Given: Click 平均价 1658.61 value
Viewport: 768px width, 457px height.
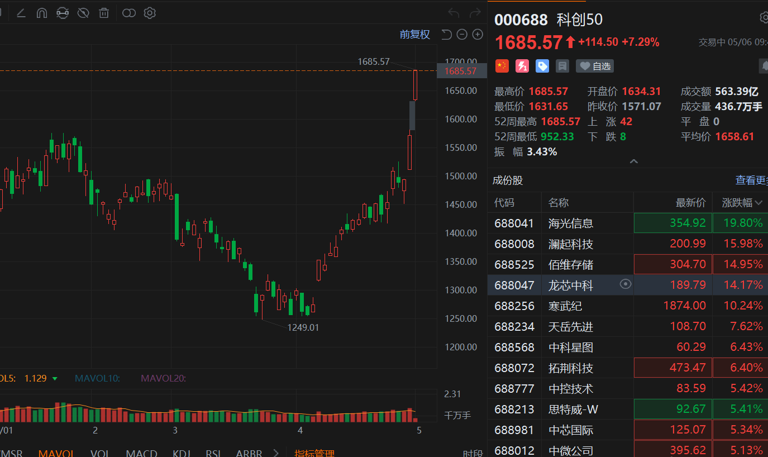Looking at the screenshot, I should [734, 136].
